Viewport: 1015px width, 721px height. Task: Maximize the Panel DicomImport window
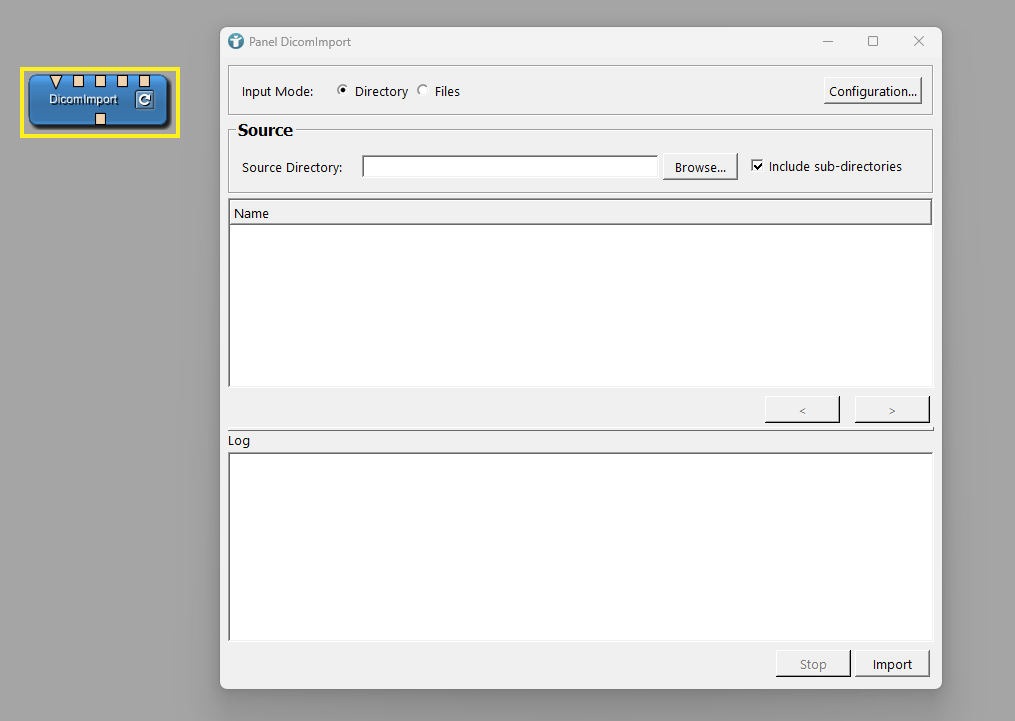pos(873,41)
